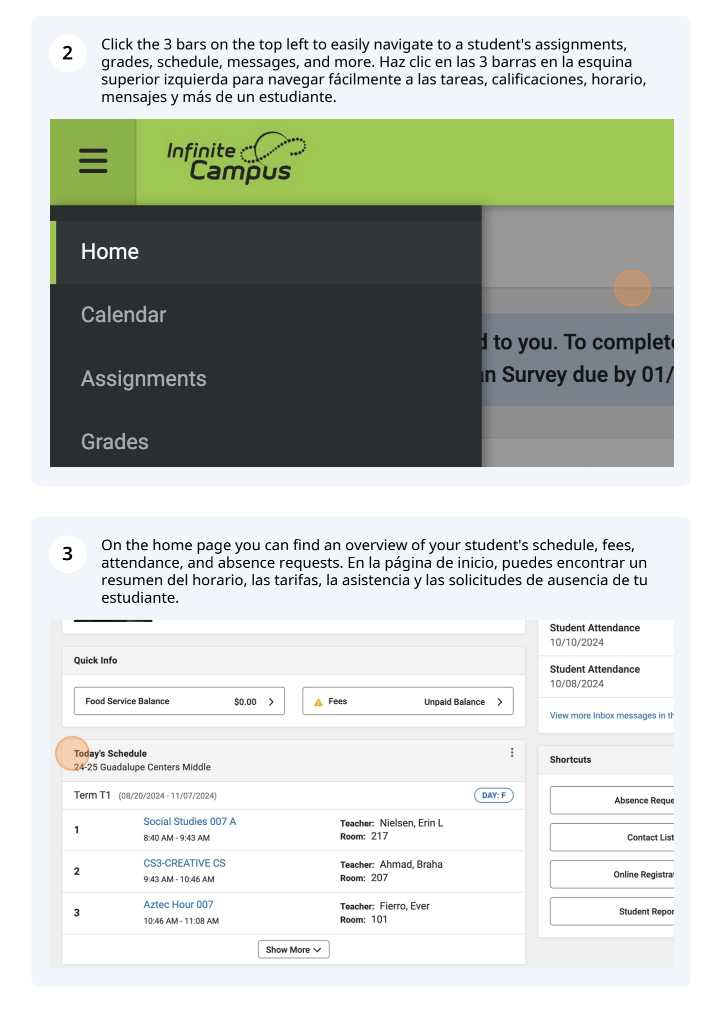The height and width of the screenshot is (1016, 718).
Task: Open Student Attendance message dated 10/08/2024
Action: pos(595,676)
